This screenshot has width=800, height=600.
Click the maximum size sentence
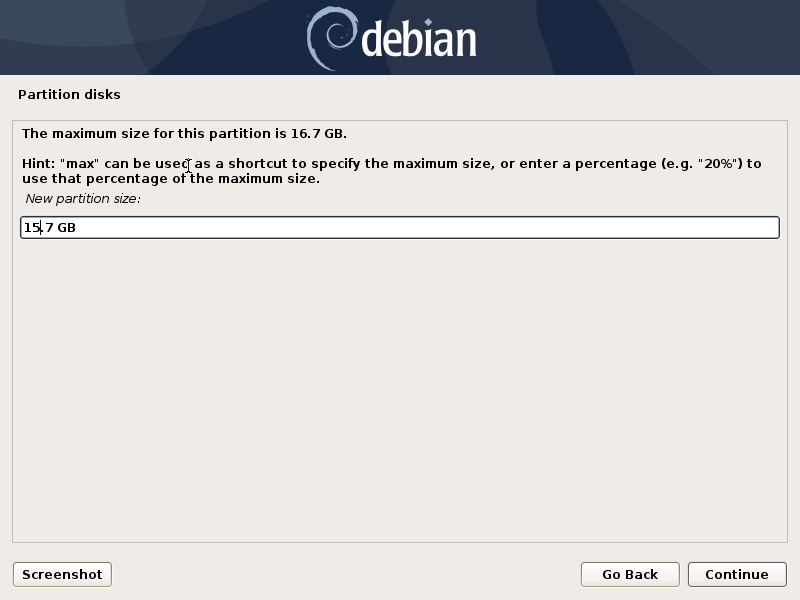pos(184,134)
